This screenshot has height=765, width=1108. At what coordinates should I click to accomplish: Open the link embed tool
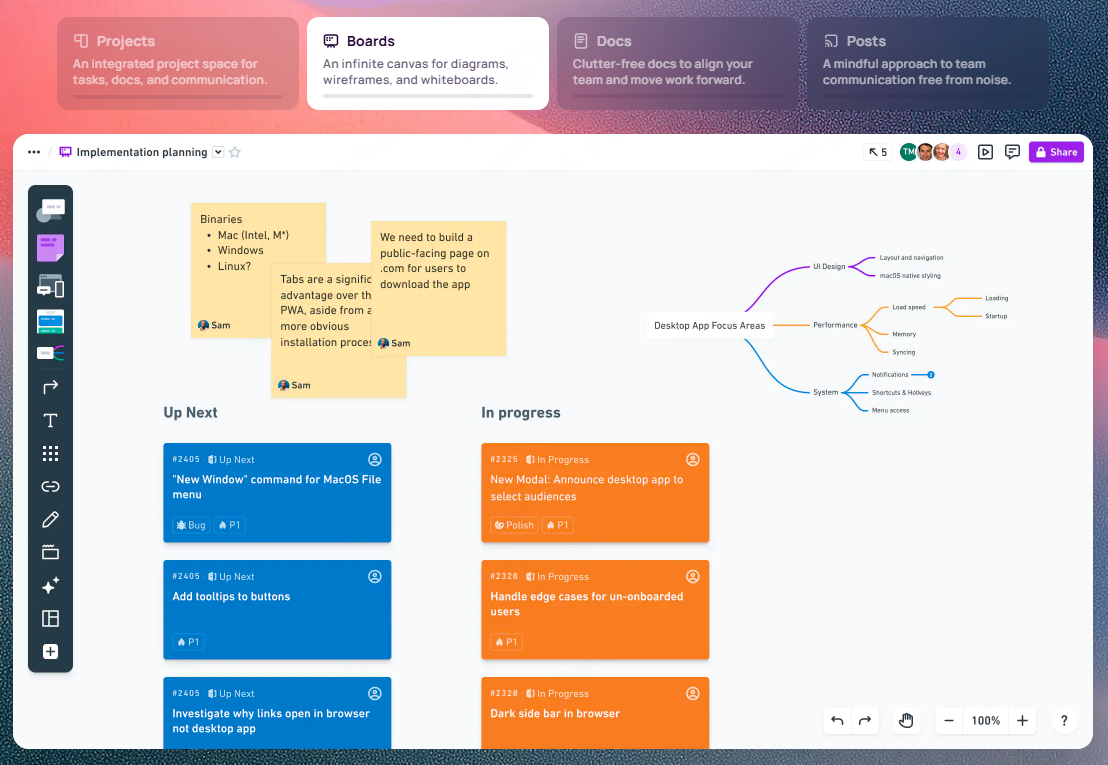pyautogui.click(x=50, y=486)
